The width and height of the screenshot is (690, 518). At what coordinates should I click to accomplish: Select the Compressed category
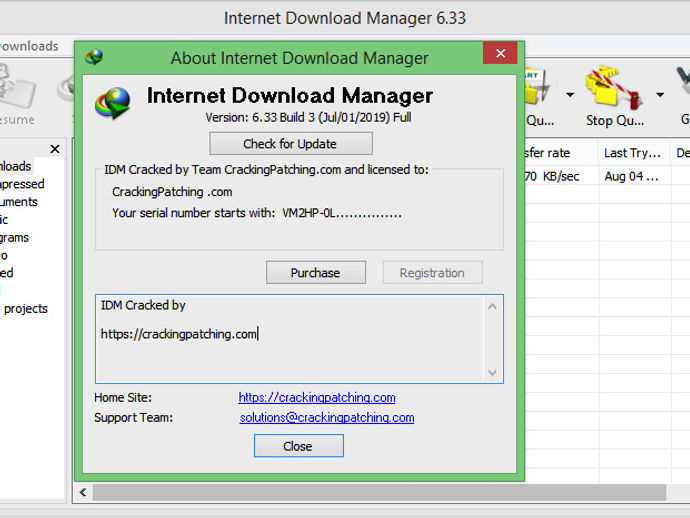[22, 184]
